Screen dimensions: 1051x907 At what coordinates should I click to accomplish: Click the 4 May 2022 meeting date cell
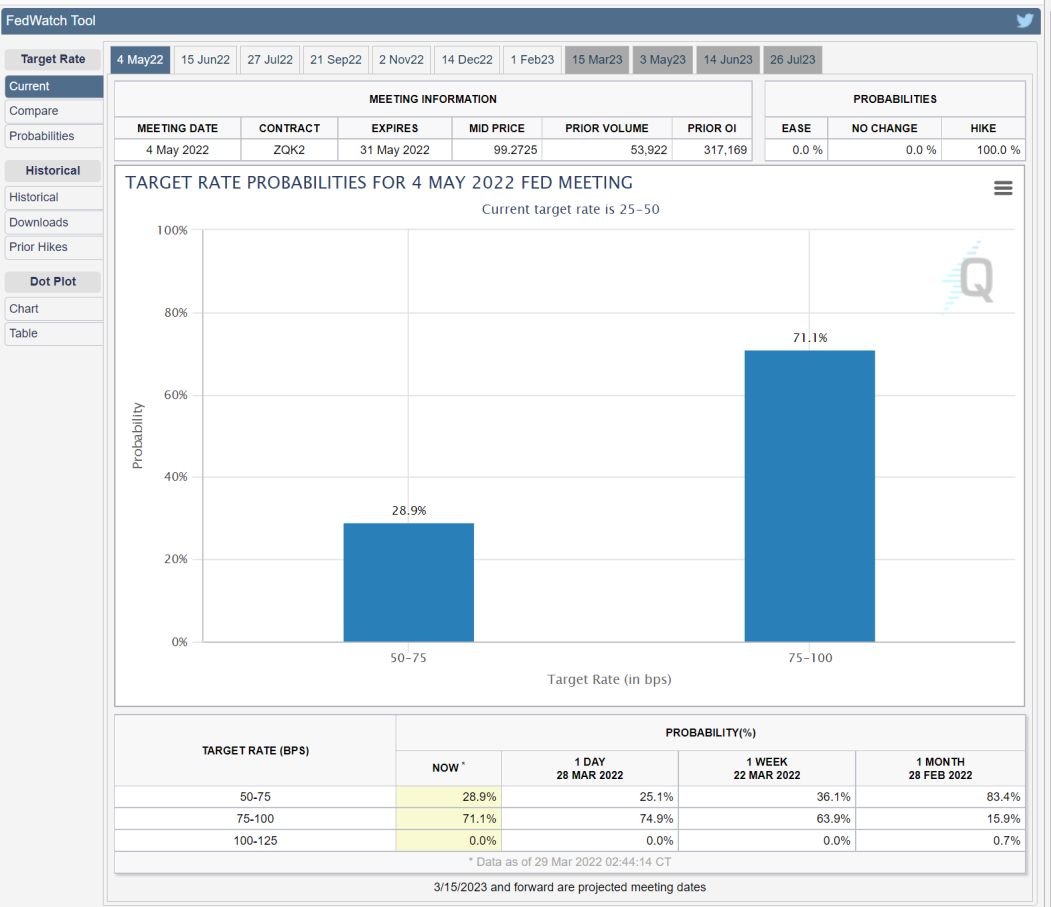pyautogui.click(x=178, y=150)
